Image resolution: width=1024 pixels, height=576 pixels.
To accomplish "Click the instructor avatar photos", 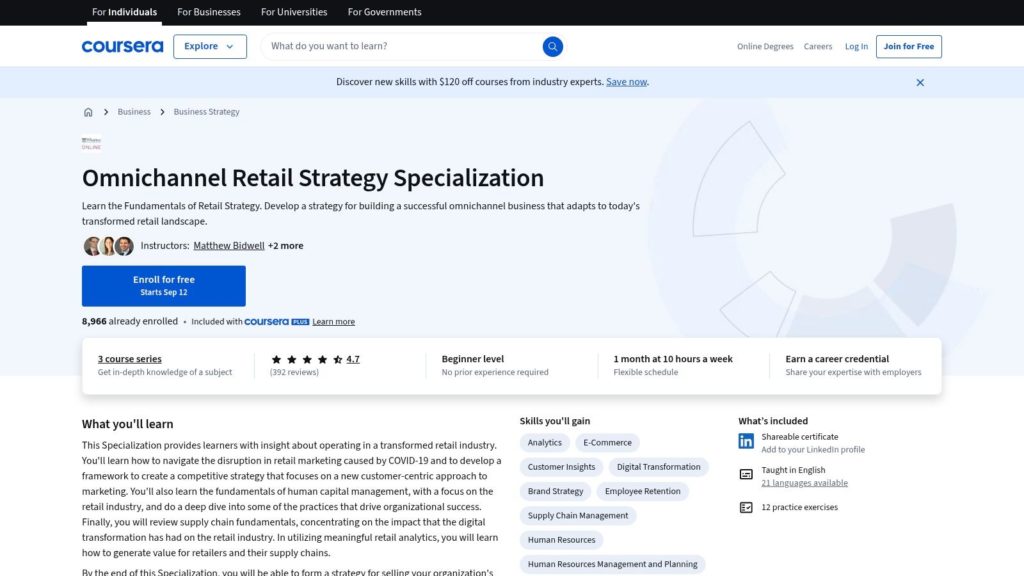I will [x=108, y=246].
